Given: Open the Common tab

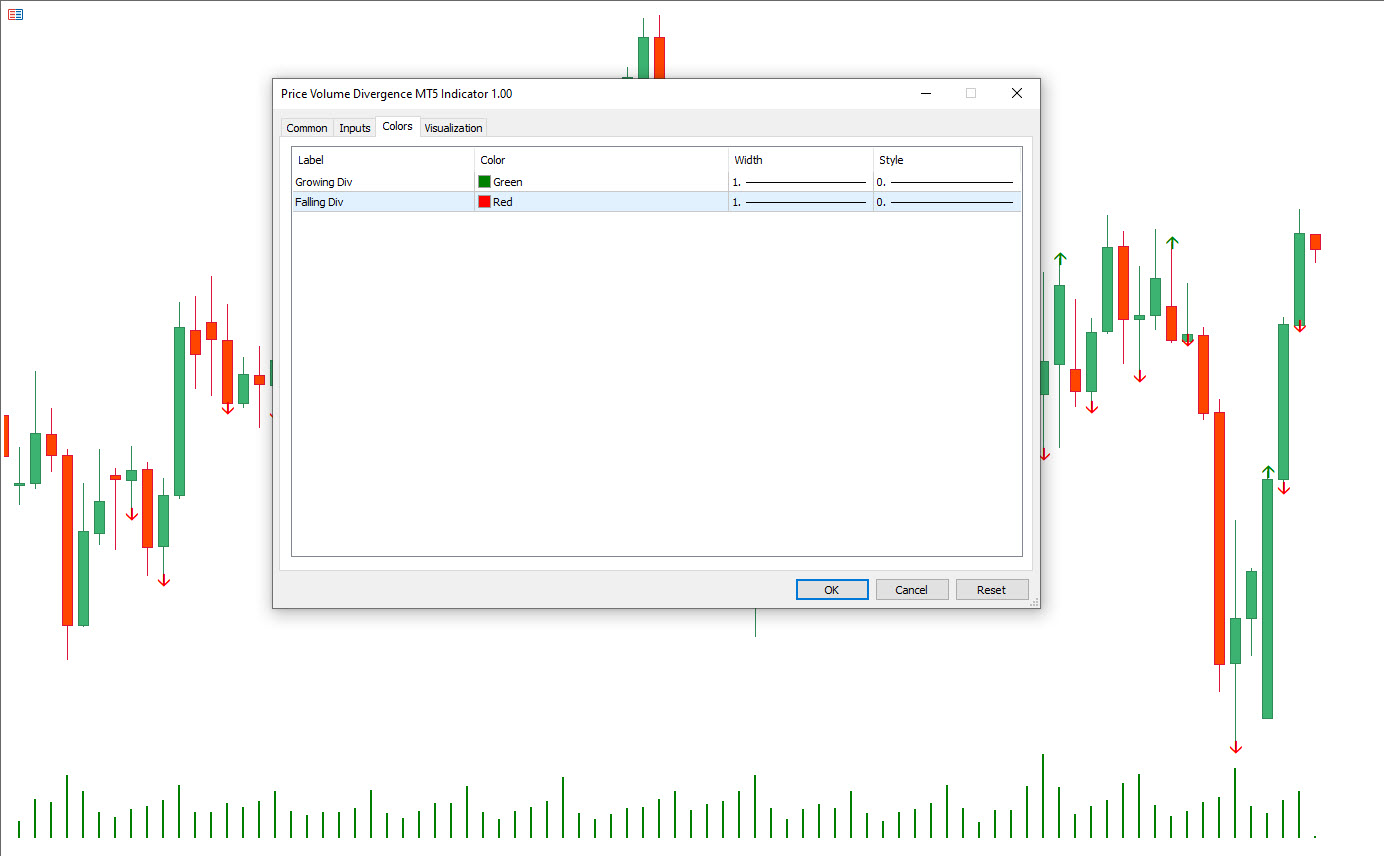Looking at the screenshot, I should 306,128.
